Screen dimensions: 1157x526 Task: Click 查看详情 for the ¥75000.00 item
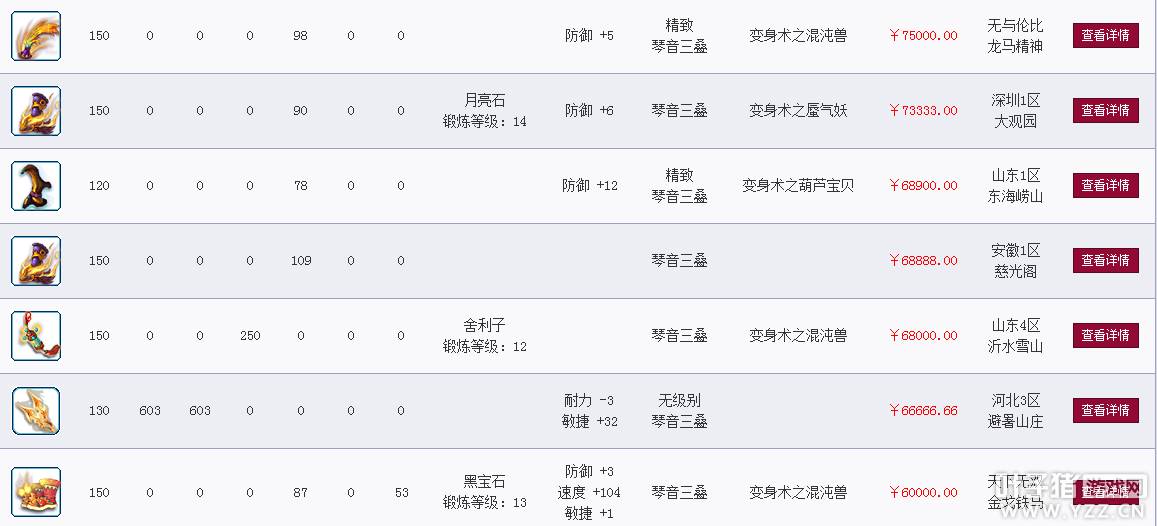pyautogui.click(x=1105, y=35)
